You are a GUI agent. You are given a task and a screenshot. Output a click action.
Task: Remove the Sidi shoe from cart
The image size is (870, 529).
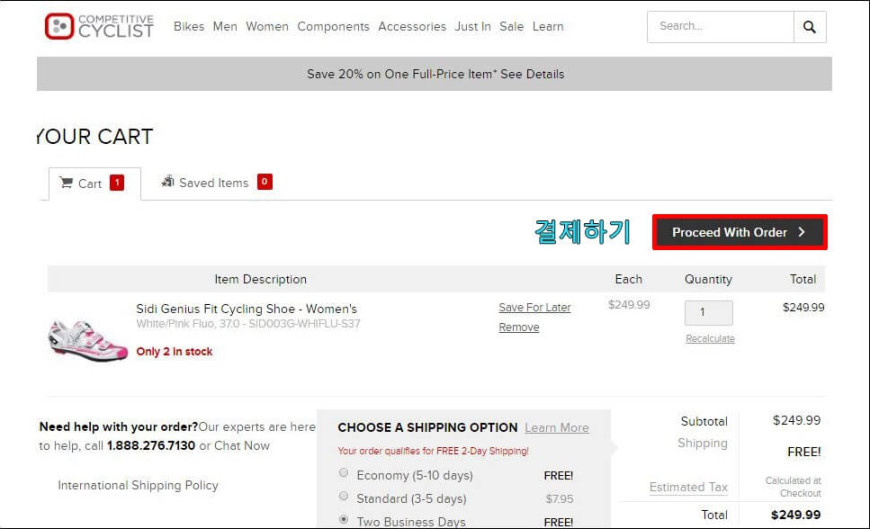tap(519, 327)
